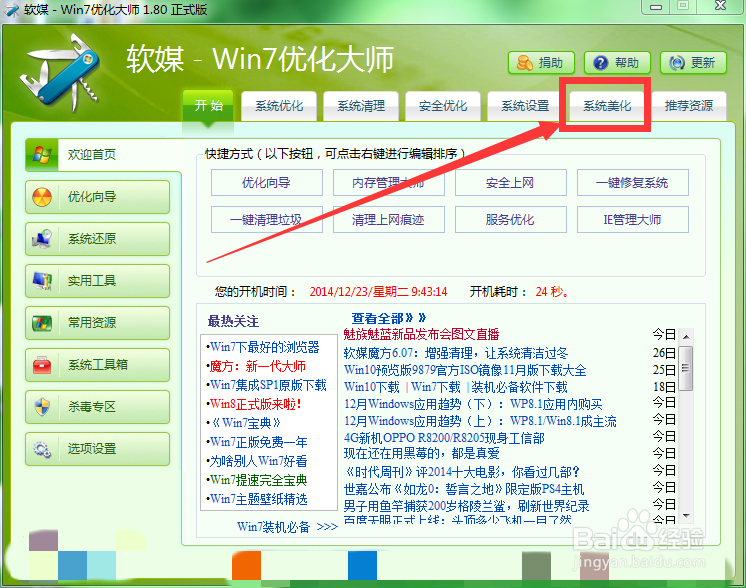
Task: Open the Win10下载 link in news list
Action: pos(372,387)
